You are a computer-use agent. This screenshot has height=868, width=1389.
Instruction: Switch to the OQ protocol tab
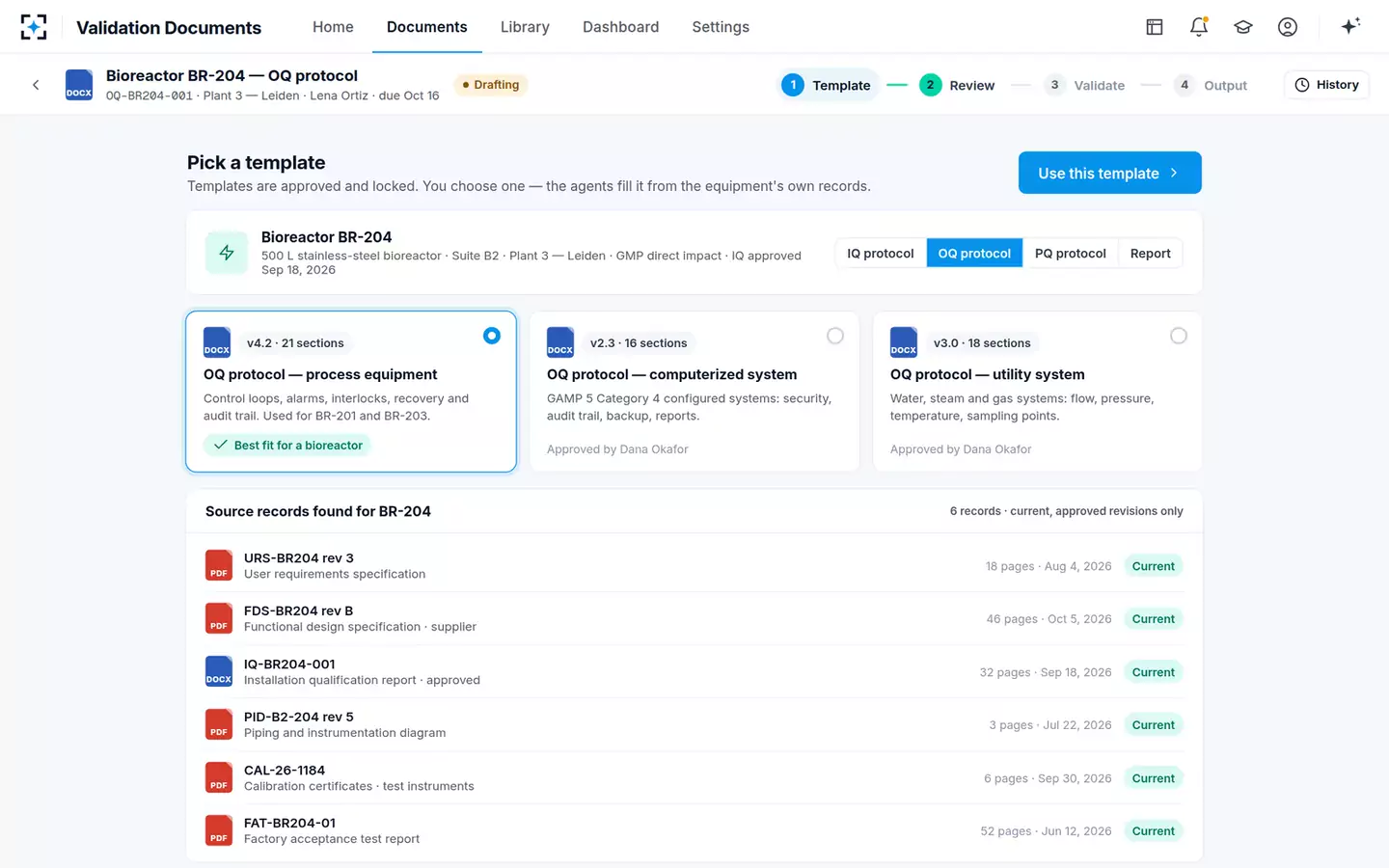tap(974, 254)
